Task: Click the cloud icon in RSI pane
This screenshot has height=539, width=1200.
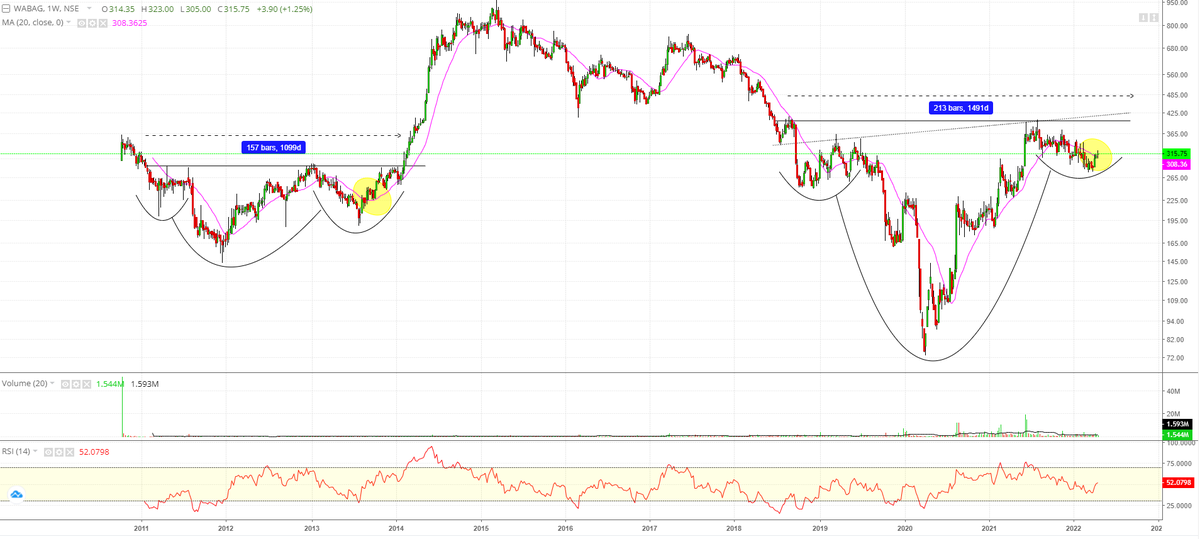Action: click(x=17, y=494)
